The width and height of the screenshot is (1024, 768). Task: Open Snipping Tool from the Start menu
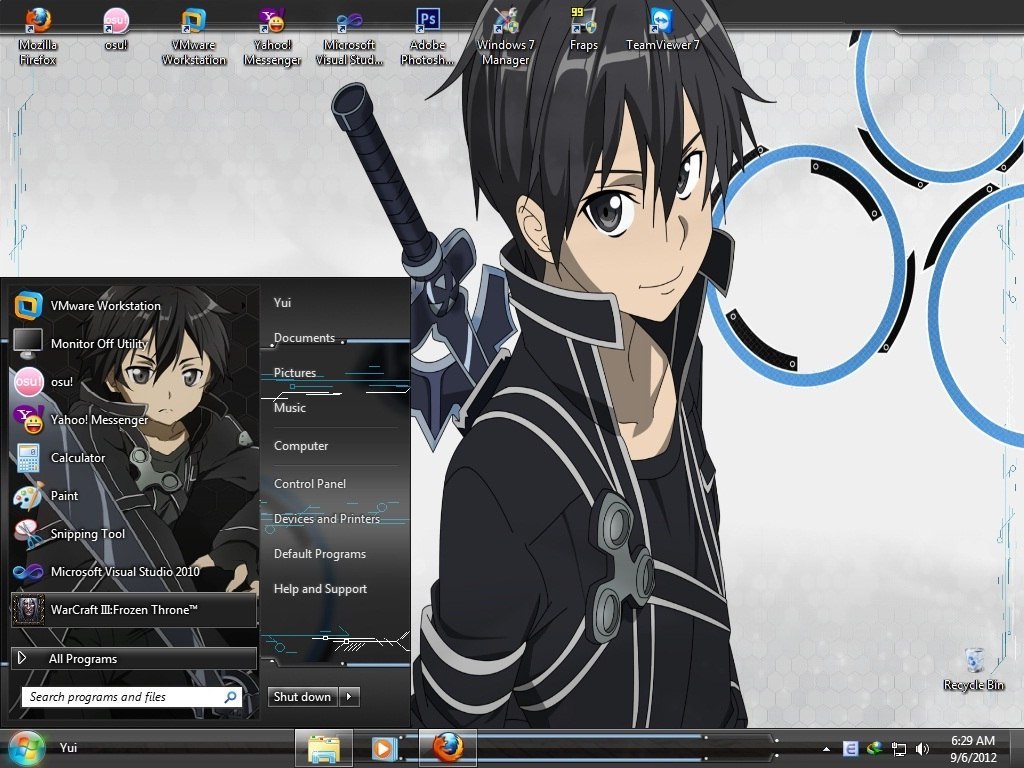[134, 534]
